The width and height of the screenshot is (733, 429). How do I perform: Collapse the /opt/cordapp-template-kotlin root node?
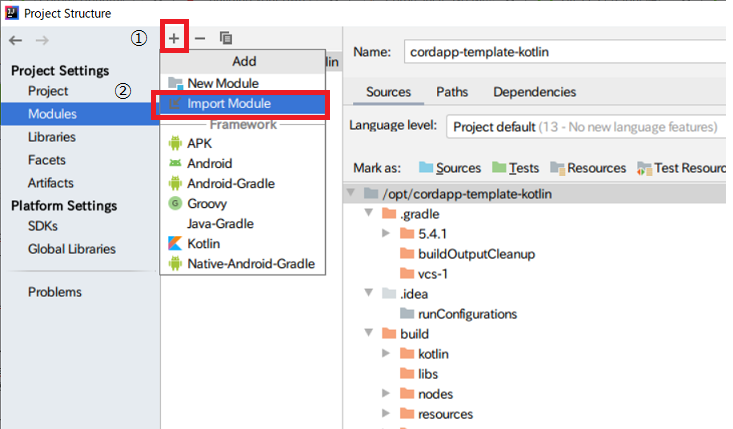351,193
